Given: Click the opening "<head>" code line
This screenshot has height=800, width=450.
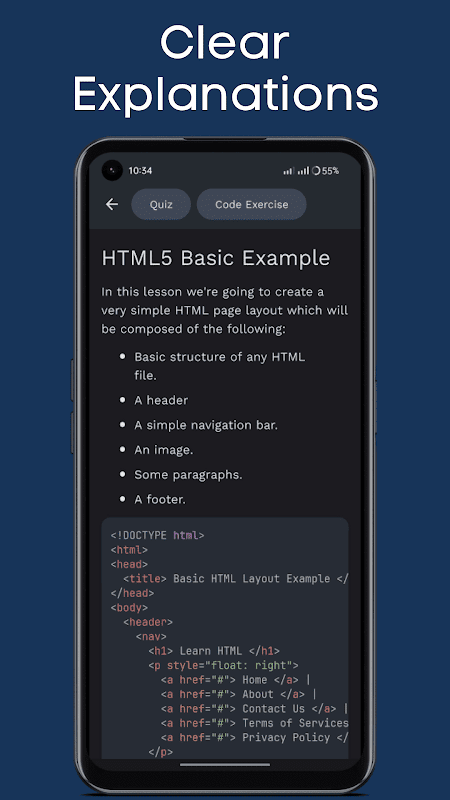Looking at the screenshot, I should click(129, 564).
